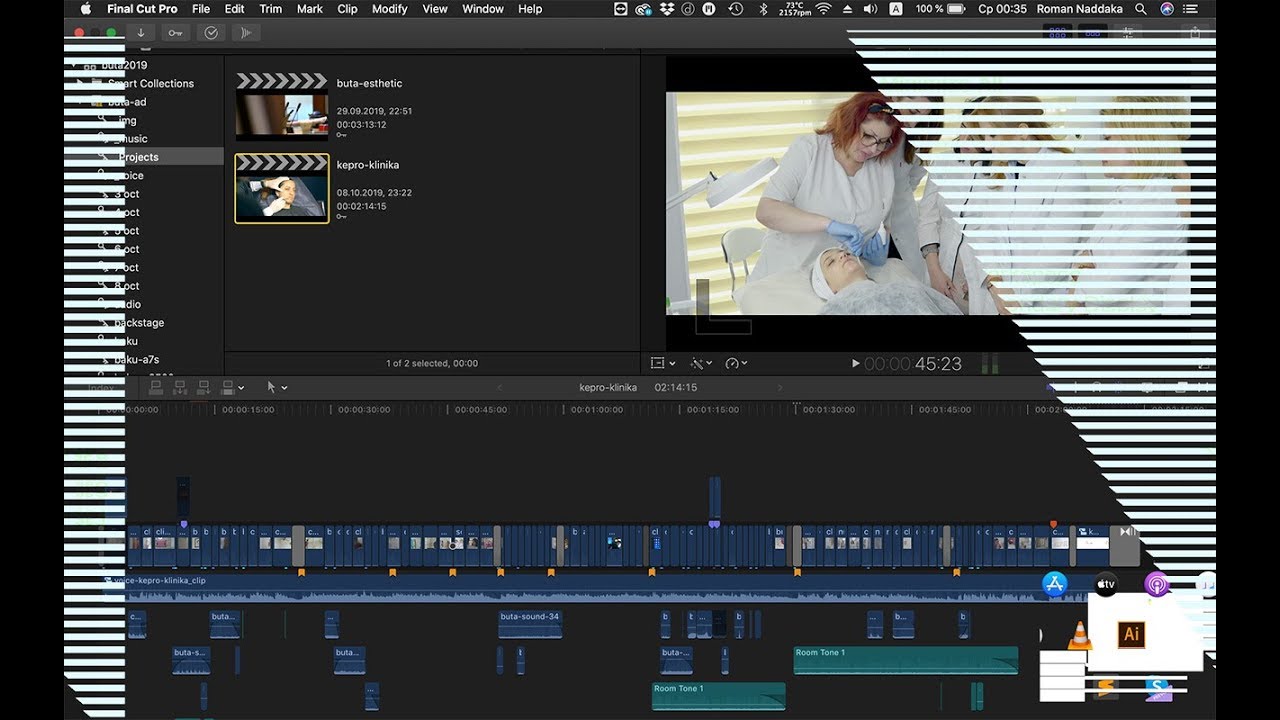
Task: Select the _music keyword collection
Action: pyautogui.click(x=131, y=138)
